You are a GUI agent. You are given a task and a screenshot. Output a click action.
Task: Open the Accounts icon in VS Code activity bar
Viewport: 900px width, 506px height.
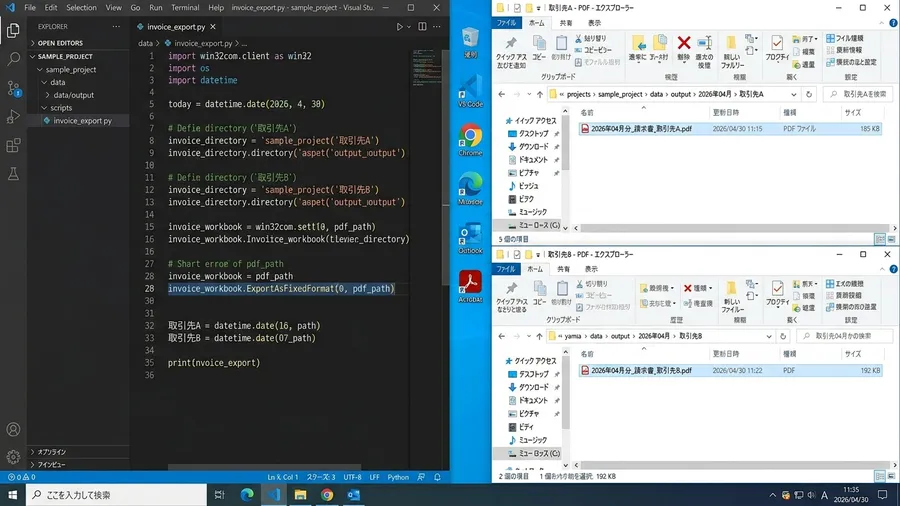pos(13,429)
